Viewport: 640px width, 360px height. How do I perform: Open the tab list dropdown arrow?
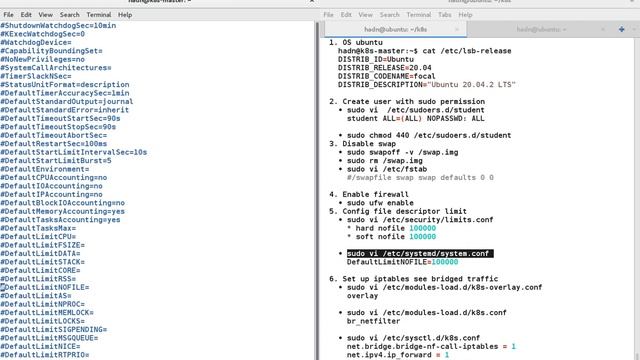(x=635, y=29)
